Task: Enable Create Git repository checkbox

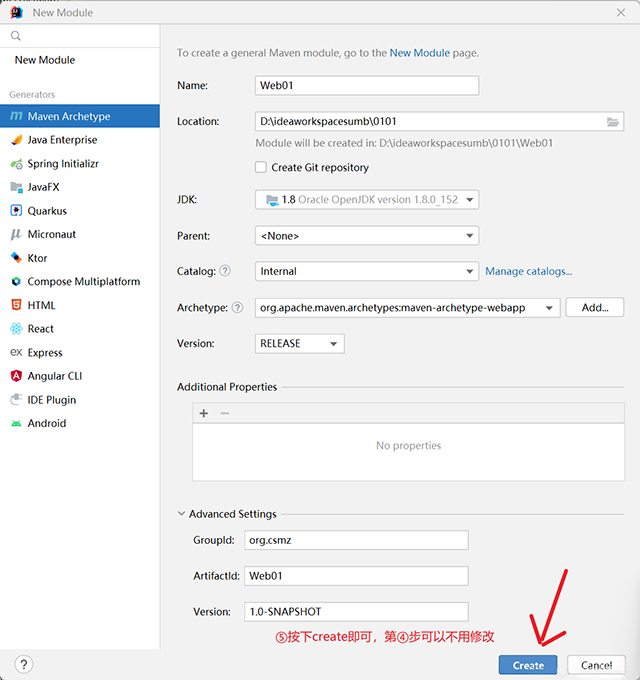Action: pos(261,168)
